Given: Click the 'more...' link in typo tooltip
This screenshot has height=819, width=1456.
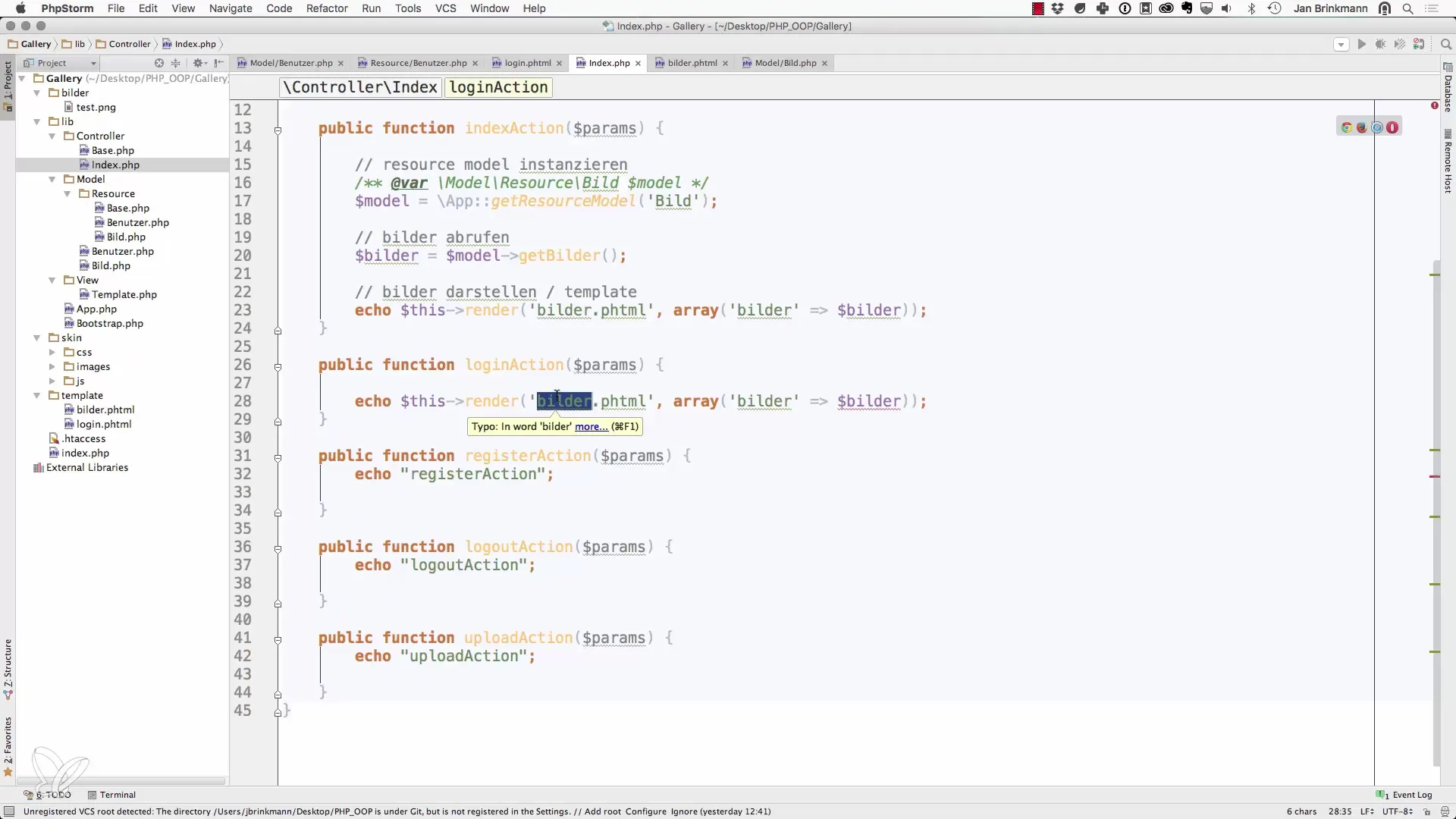Looking at the screenshot, I should tap(591, 427).
